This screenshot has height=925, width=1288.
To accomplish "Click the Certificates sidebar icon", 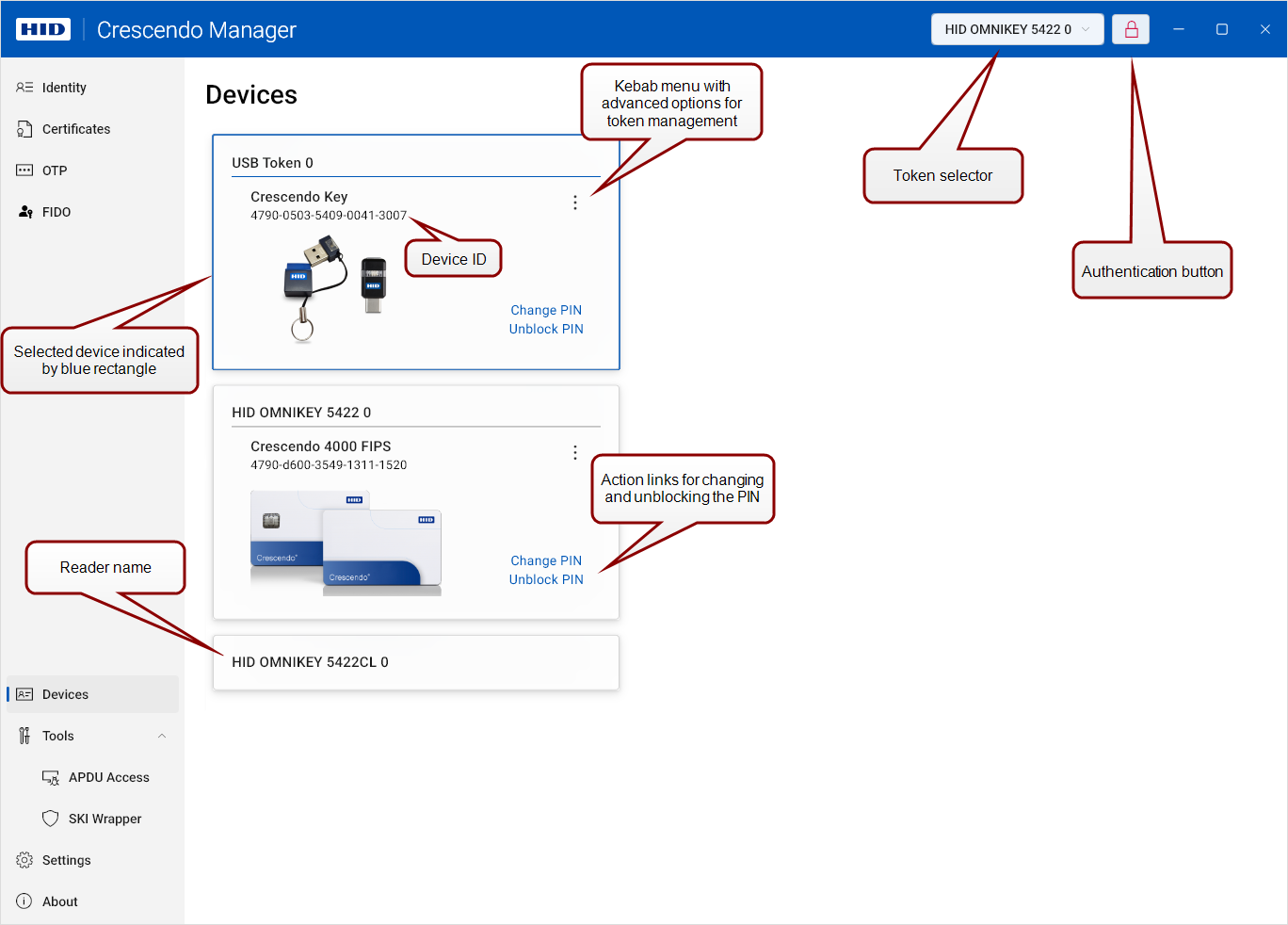I will click(24, 129).
